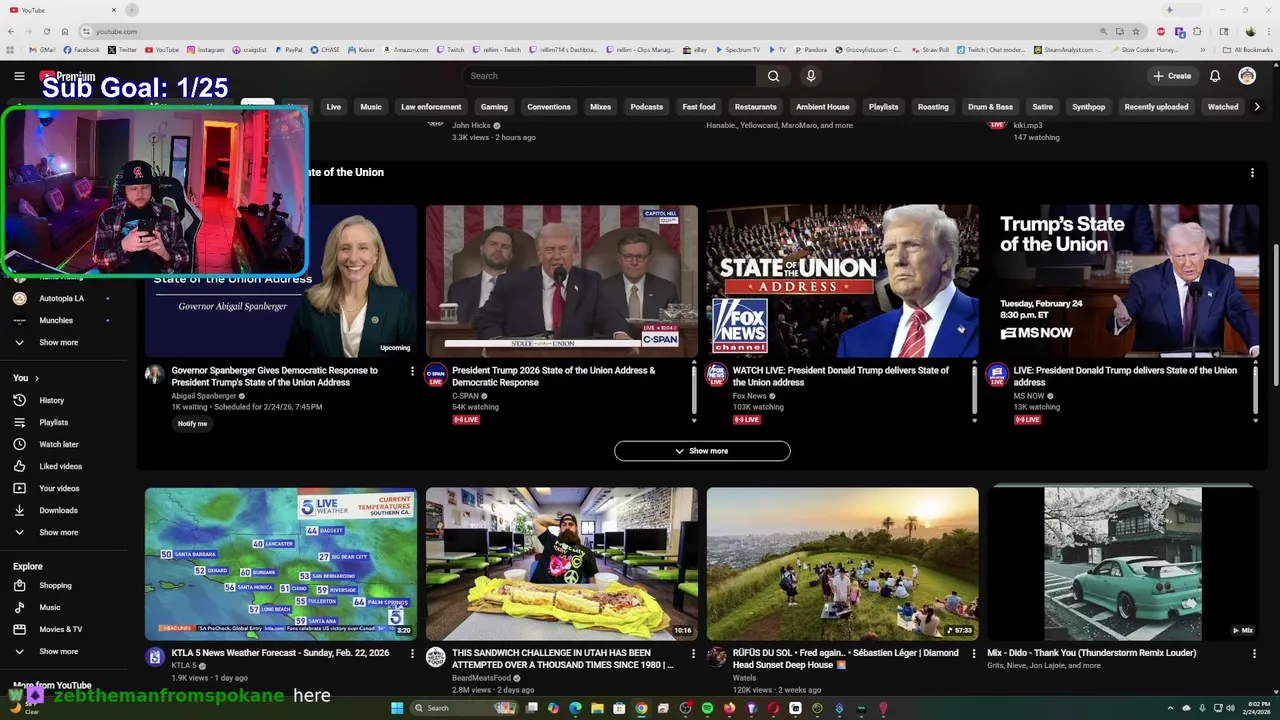Click Notify me for Spanberger stream

click(192, 424)
